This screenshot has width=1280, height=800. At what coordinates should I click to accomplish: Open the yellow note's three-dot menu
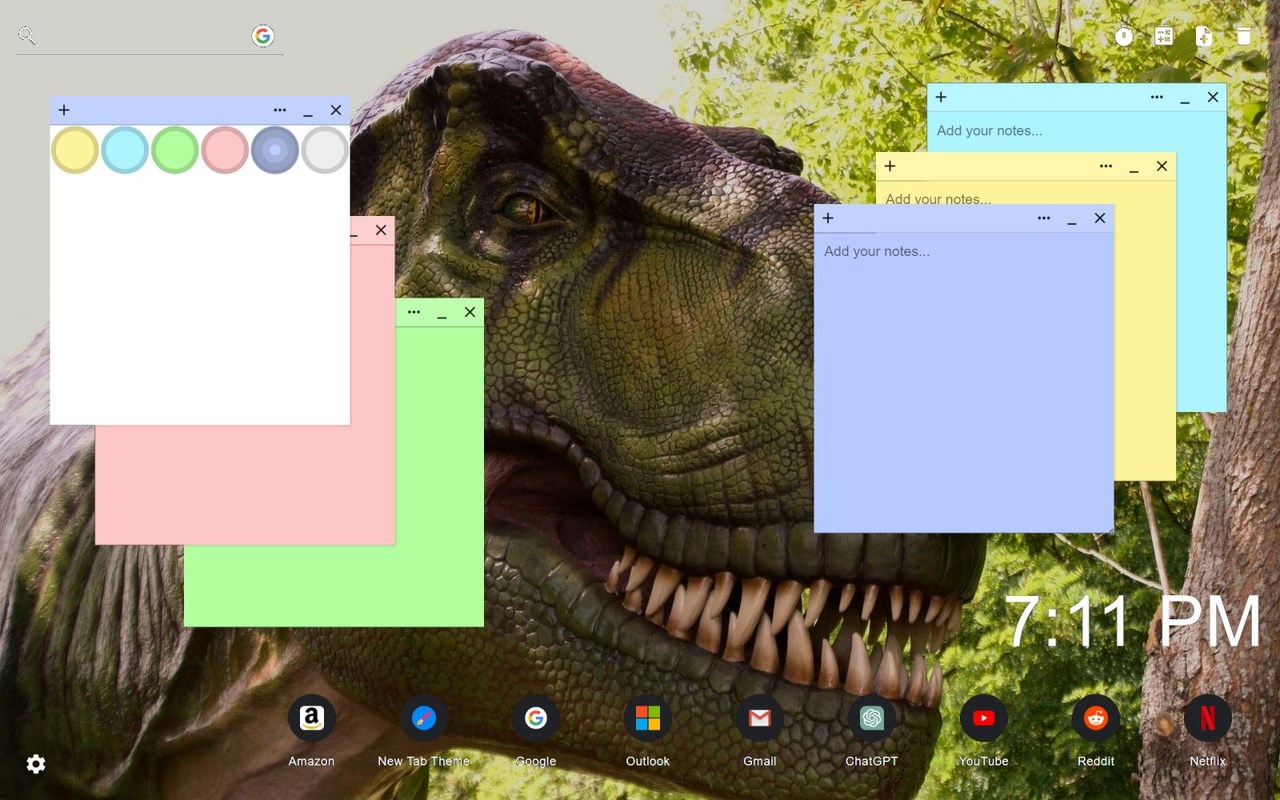1106,166
